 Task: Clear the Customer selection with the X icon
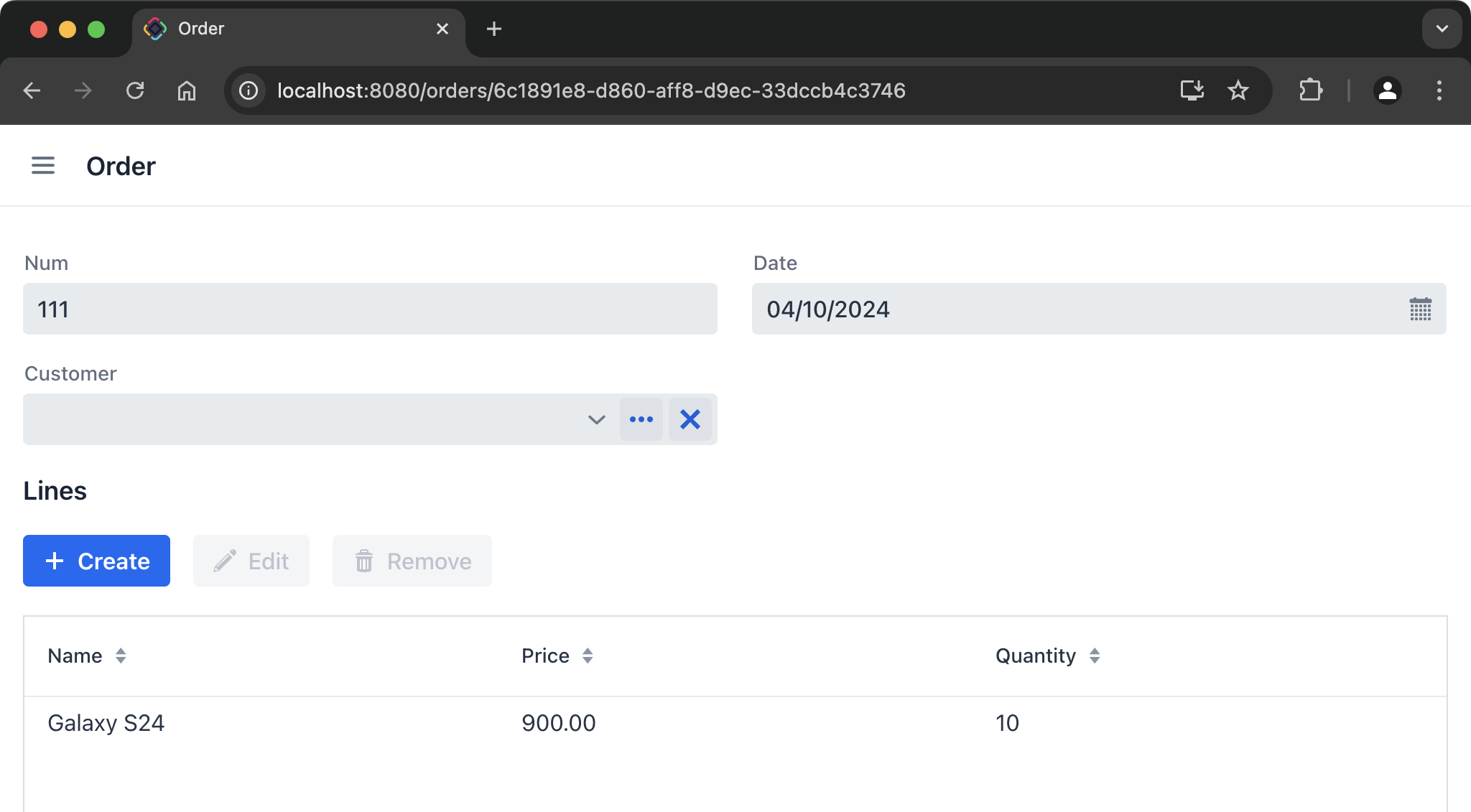coord(690,419)
